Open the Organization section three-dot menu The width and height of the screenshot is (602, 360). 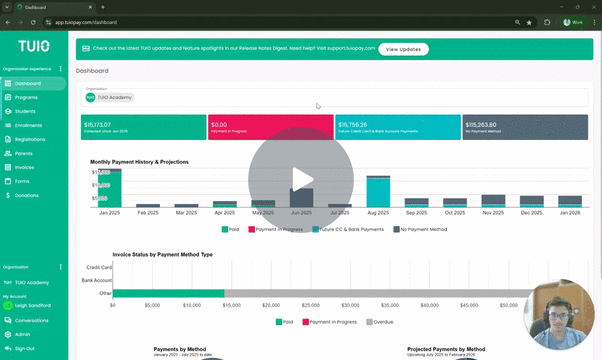pyautogui.click(x=60, y=267)
